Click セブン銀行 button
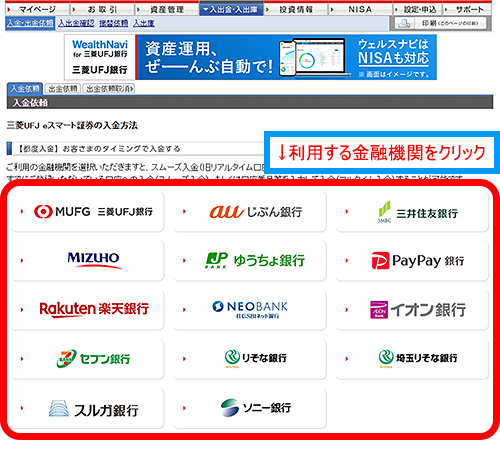 (x=87, y=358)
